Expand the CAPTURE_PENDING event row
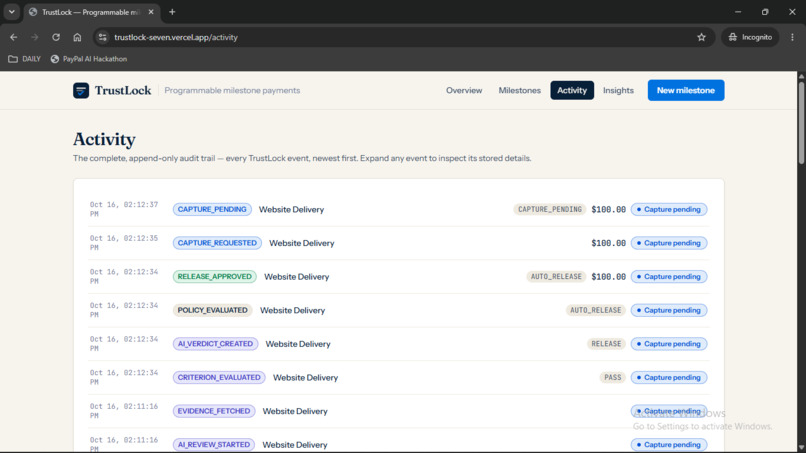806x453 pixels. pos(398,209)
